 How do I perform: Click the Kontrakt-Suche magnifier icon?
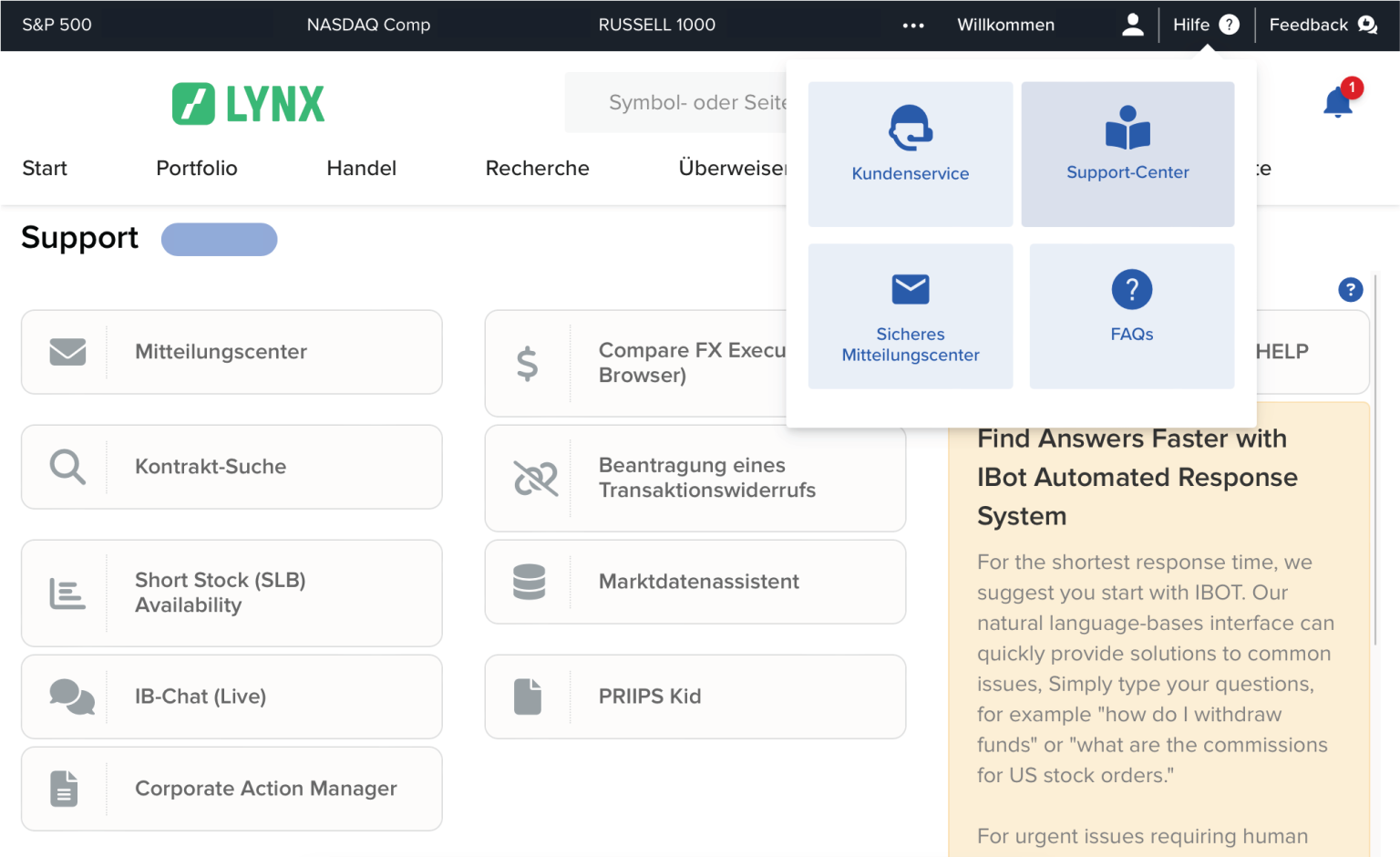67,467
